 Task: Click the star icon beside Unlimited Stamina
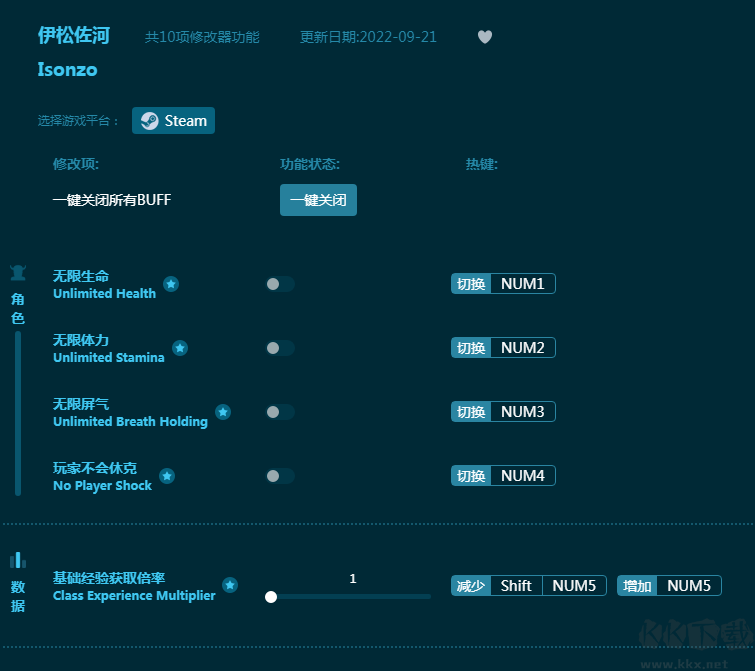(x=180, y=348)
